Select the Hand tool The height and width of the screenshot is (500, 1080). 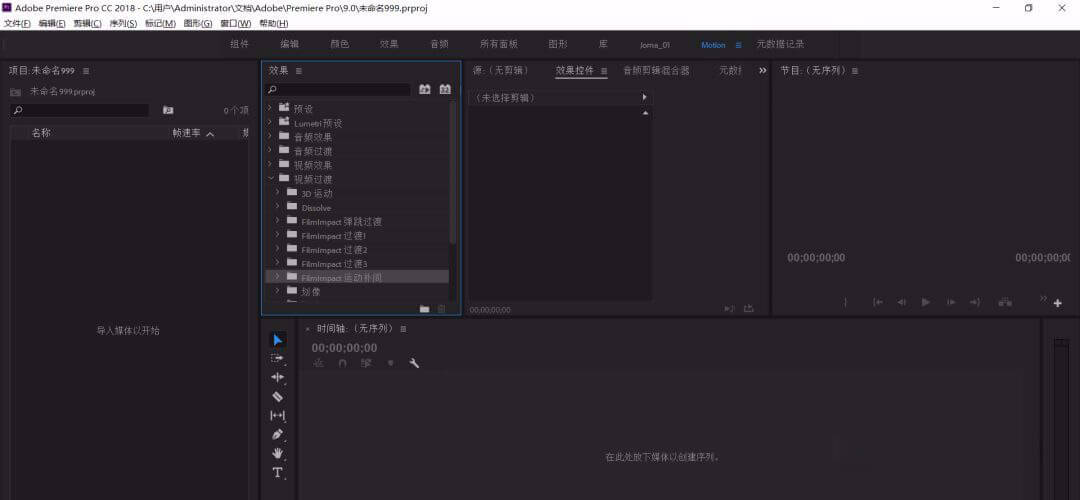(x=278, y=453)
